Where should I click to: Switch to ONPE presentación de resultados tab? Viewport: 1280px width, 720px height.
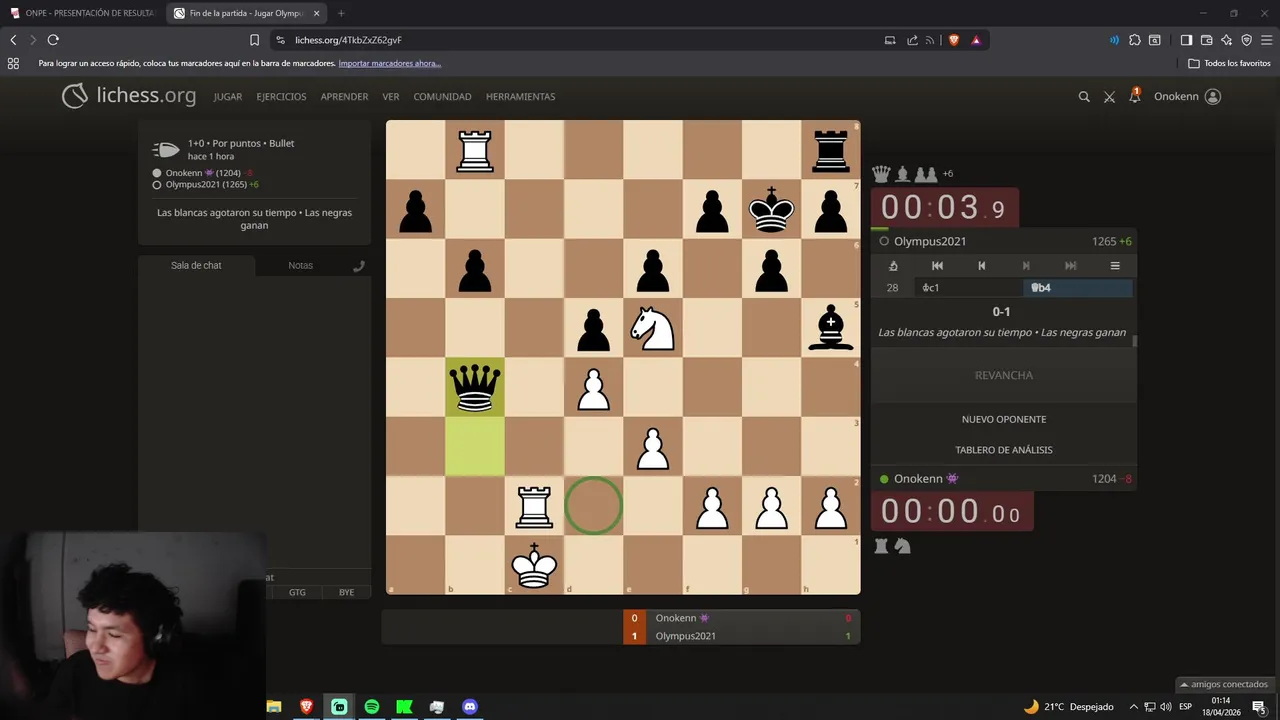tap(82, 13)
